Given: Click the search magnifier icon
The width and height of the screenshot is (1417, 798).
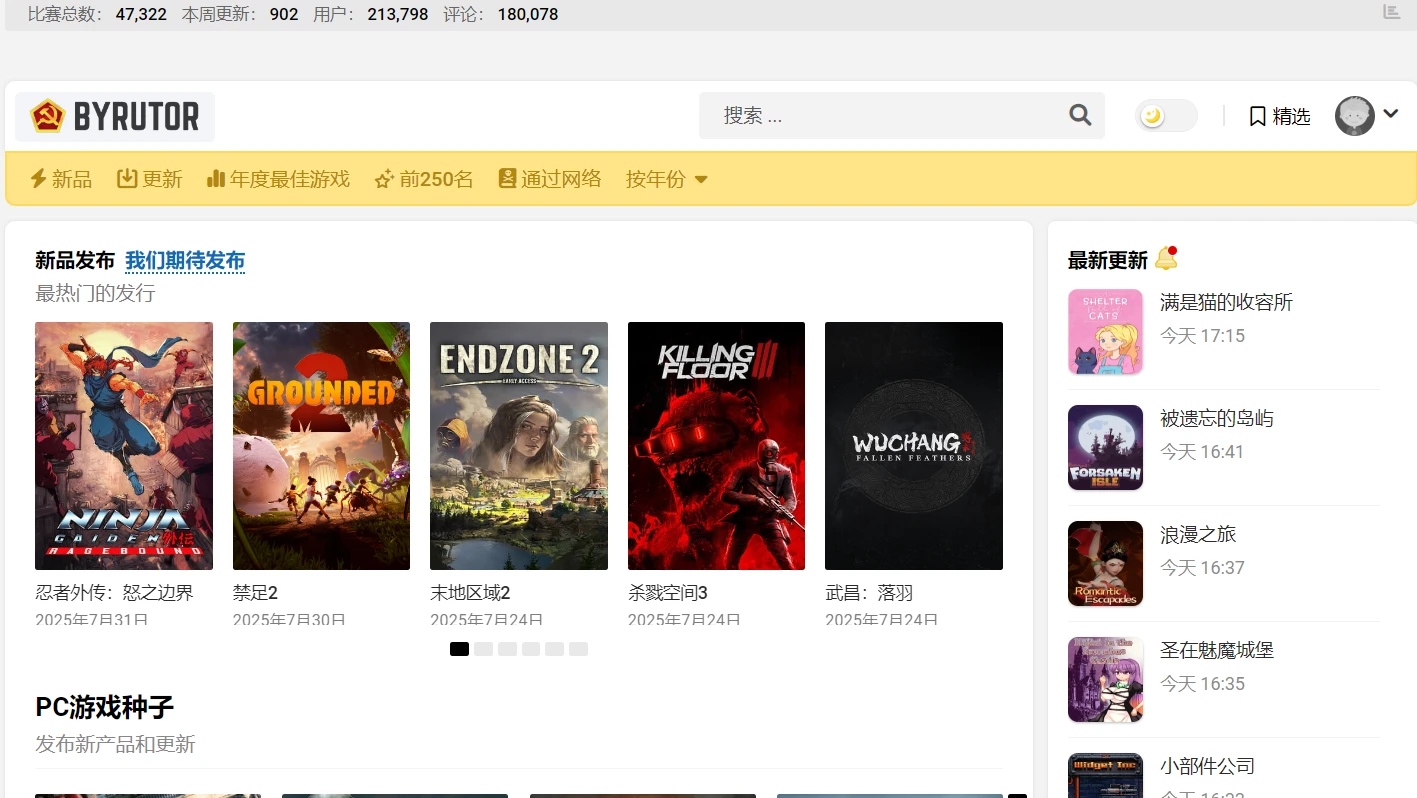Looking at the screenshot, I should [x=1080, y=115].
